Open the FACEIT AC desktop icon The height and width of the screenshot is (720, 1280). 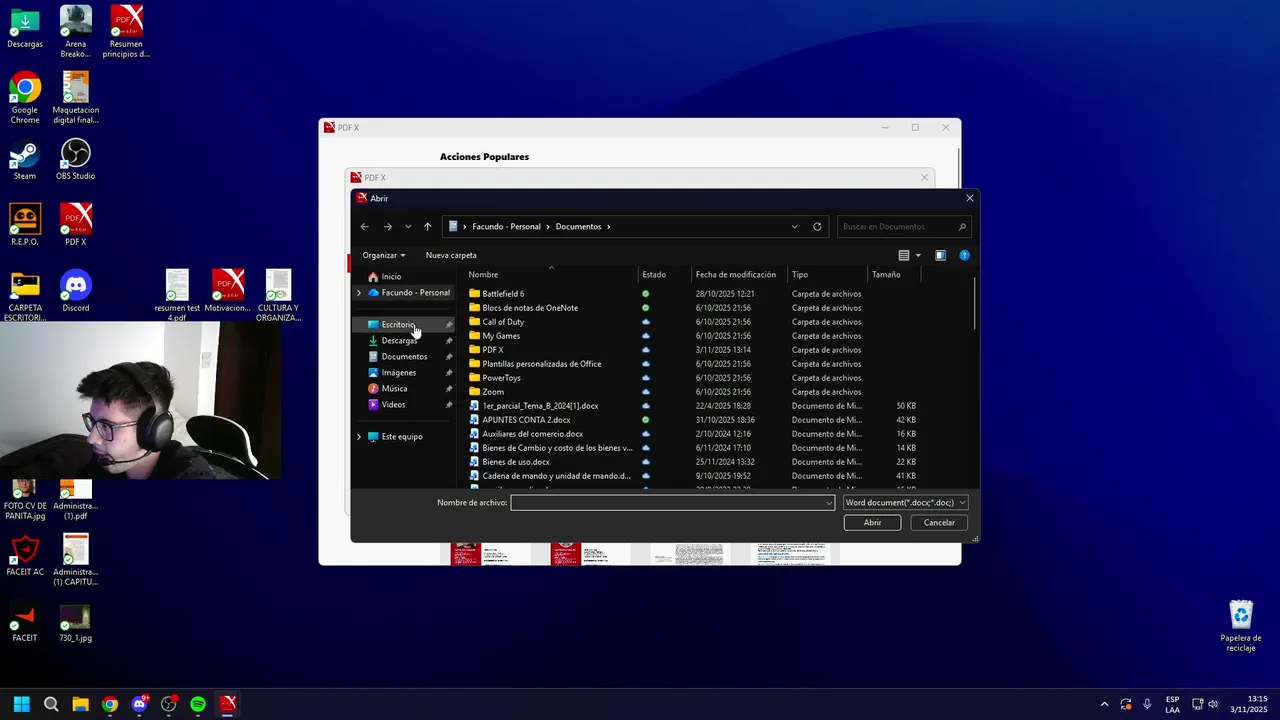coord(25,556)
